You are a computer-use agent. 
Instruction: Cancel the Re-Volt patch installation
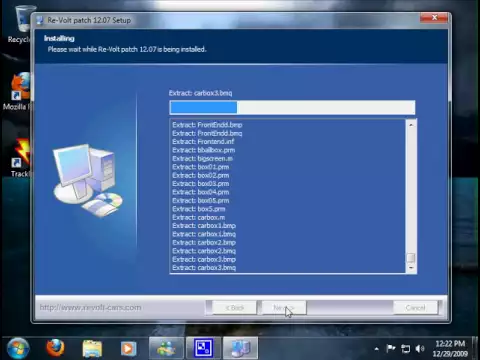point(416,308)
